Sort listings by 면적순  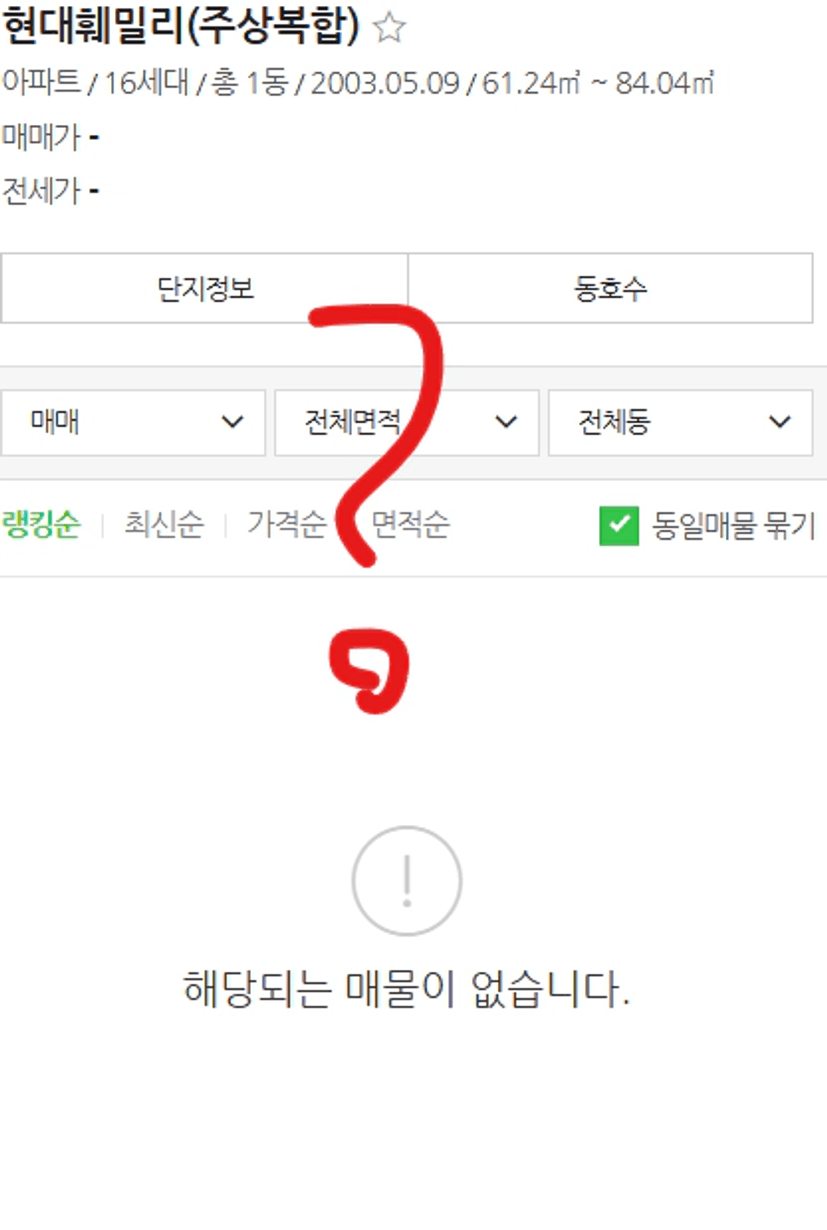(411, 524)
